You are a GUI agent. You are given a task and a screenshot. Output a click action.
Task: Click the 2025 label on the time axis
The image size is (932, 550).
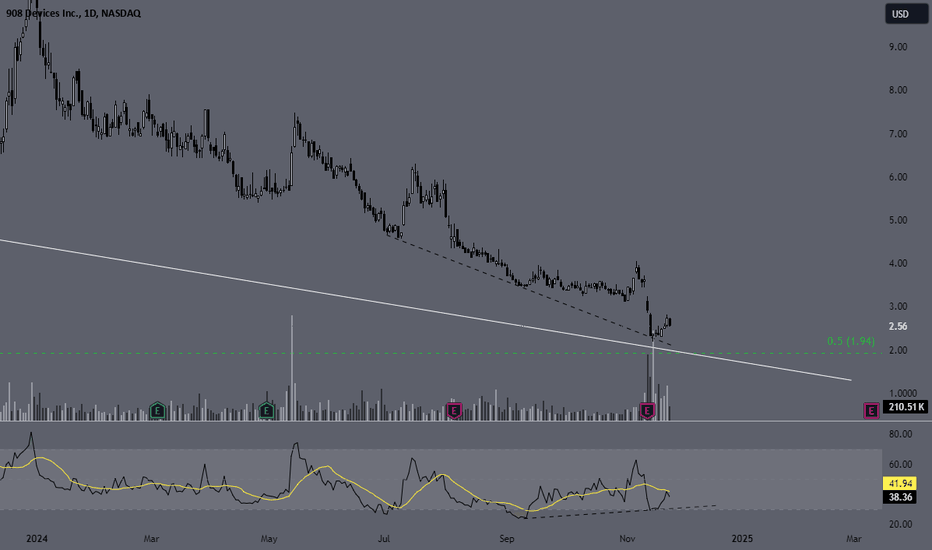742,539
